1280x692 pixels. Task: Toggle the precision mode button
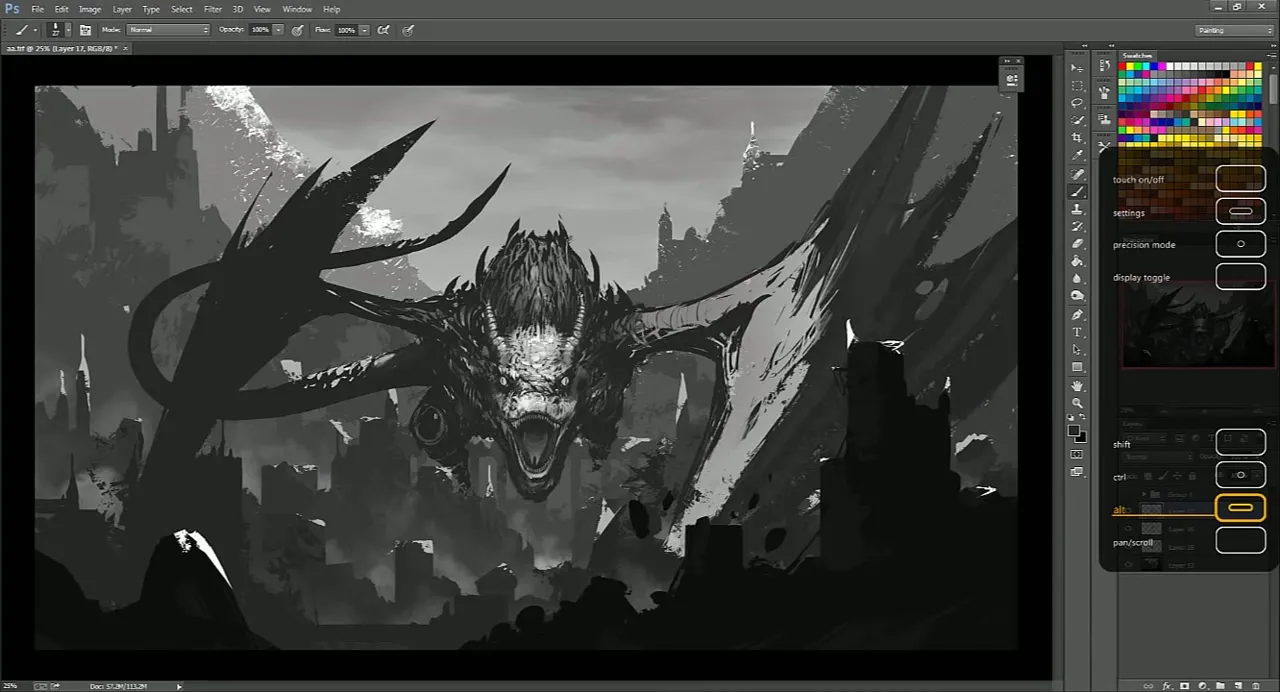[x=1240, y=244]
